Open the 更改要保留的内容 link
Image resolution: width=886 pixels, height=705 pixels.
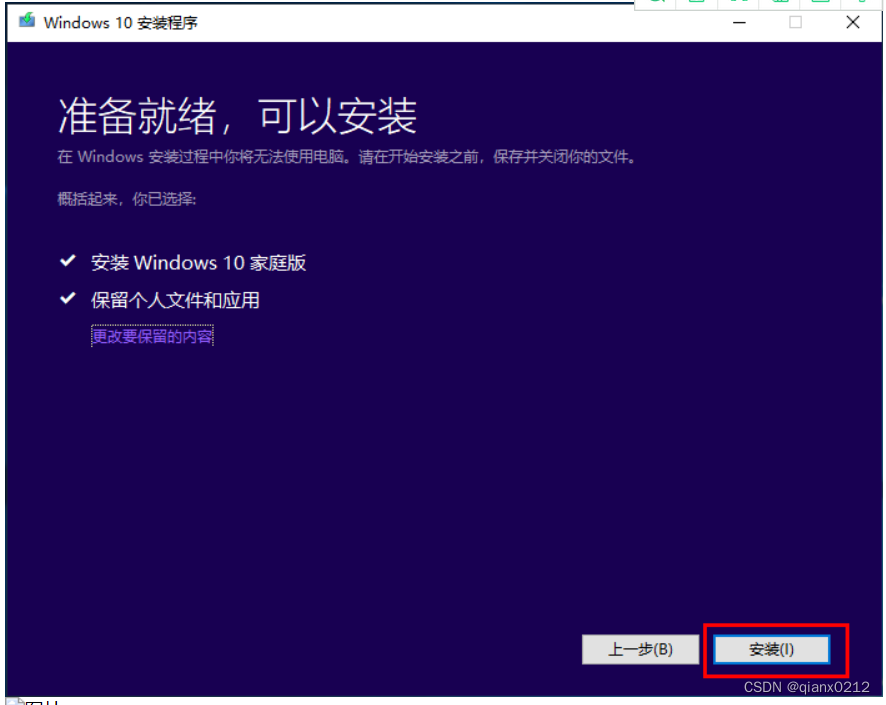(152, 336)
